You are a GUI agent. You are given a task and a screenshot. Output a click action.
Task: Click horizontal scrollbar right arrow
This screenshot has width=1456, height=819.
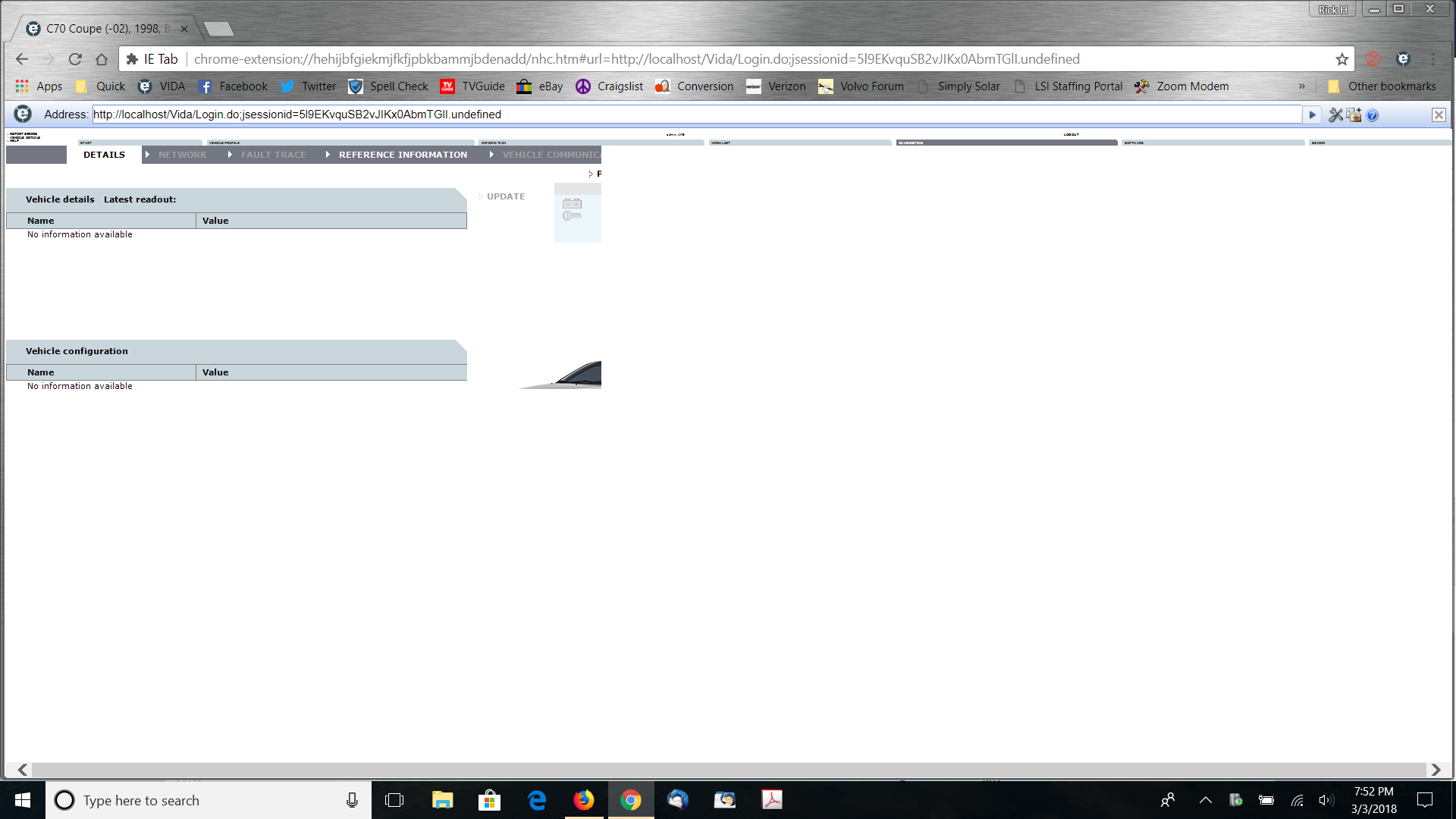[x=1436, y=770]
